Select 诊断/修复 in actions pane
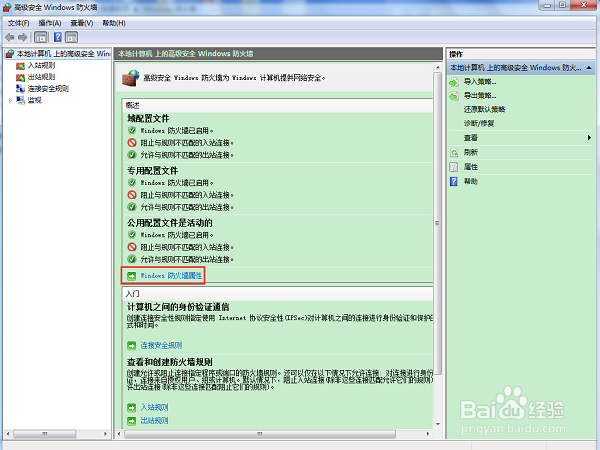The height and width of the screenshot is (450, 600). (479, 124)
